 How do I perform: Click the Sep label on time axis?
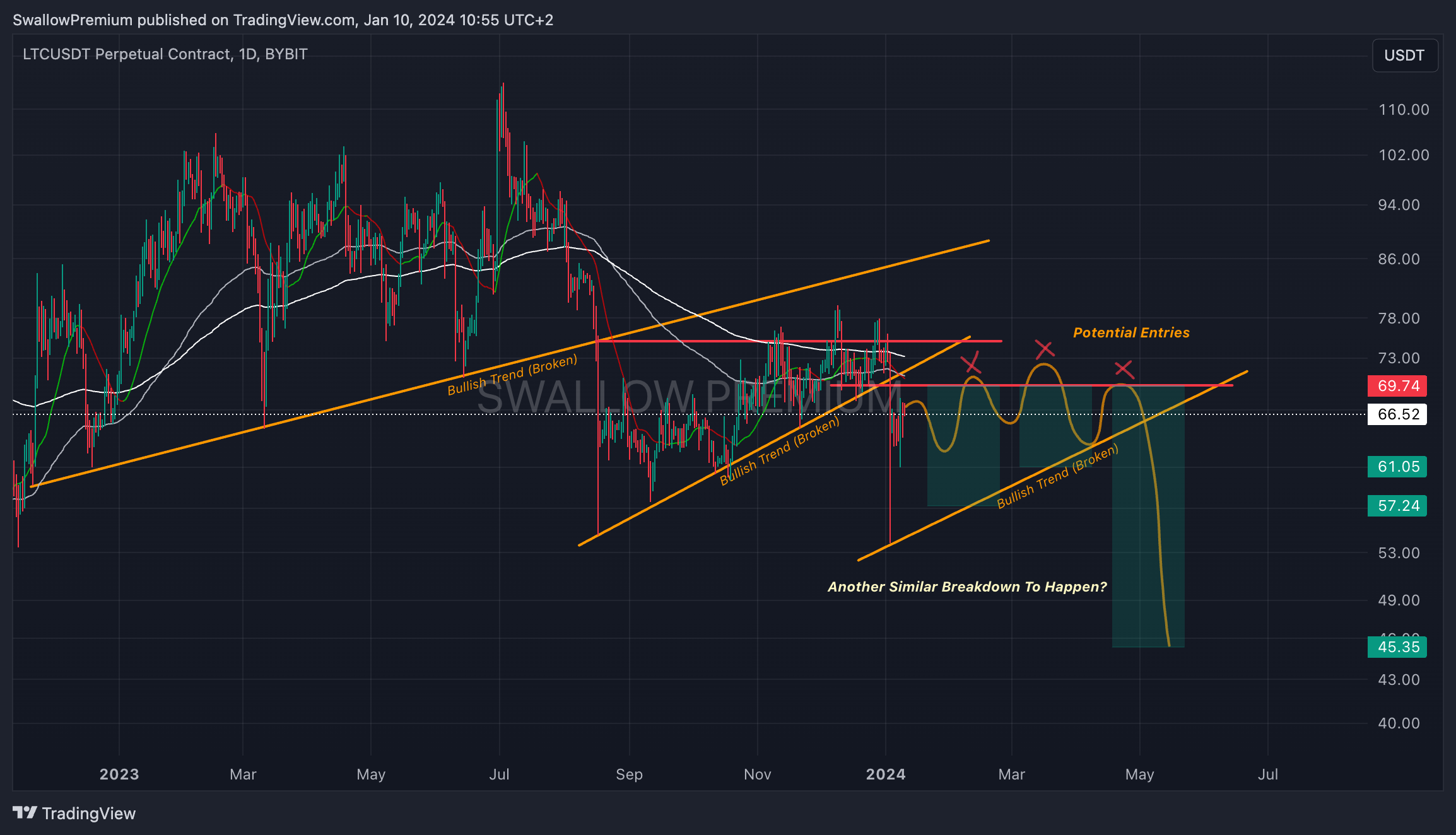(629, 774)
